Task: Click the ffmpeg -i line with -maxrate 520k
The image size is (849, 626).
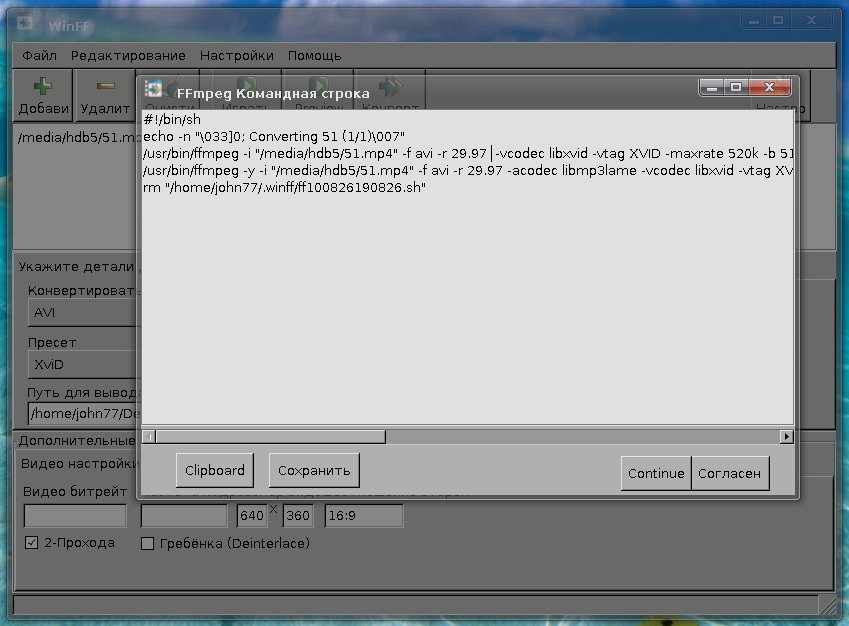Action: click(468, 154)
